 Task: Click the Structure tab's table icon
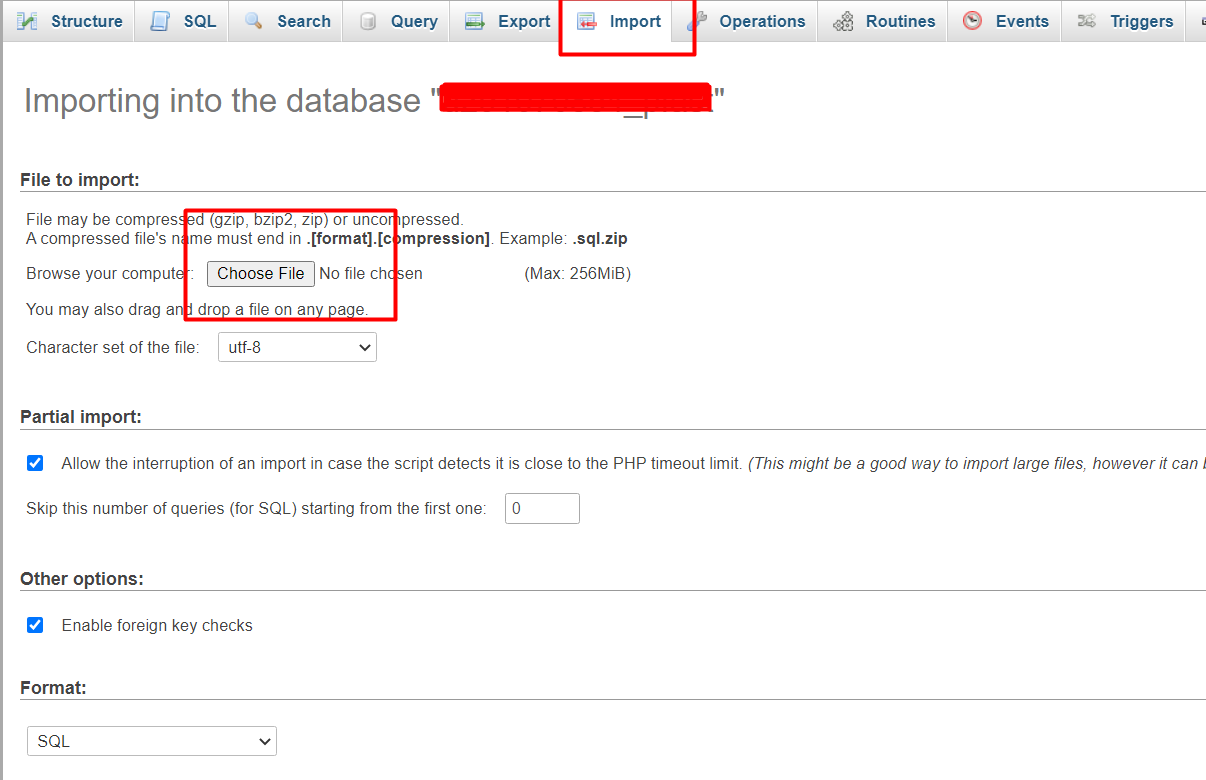click(x=28, y=21)
